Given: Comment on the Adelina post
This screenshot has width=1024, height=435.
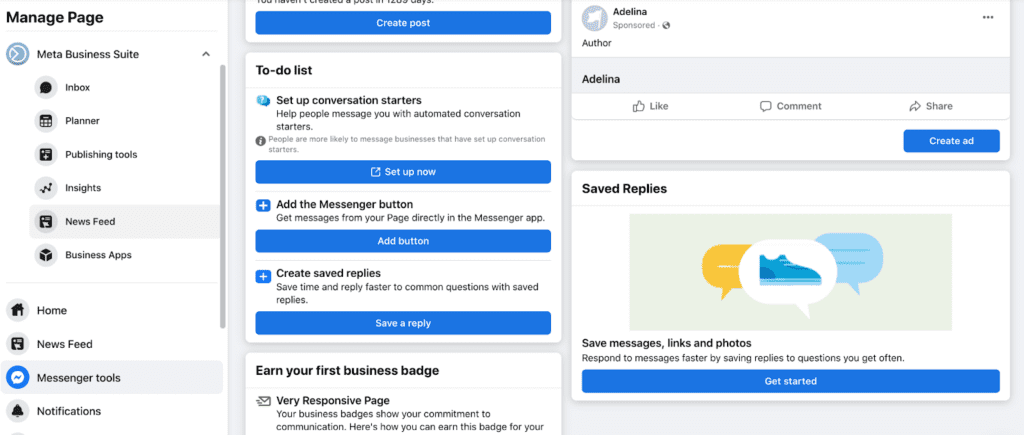Looking at the screenshot, I should [x=791, y=106].
